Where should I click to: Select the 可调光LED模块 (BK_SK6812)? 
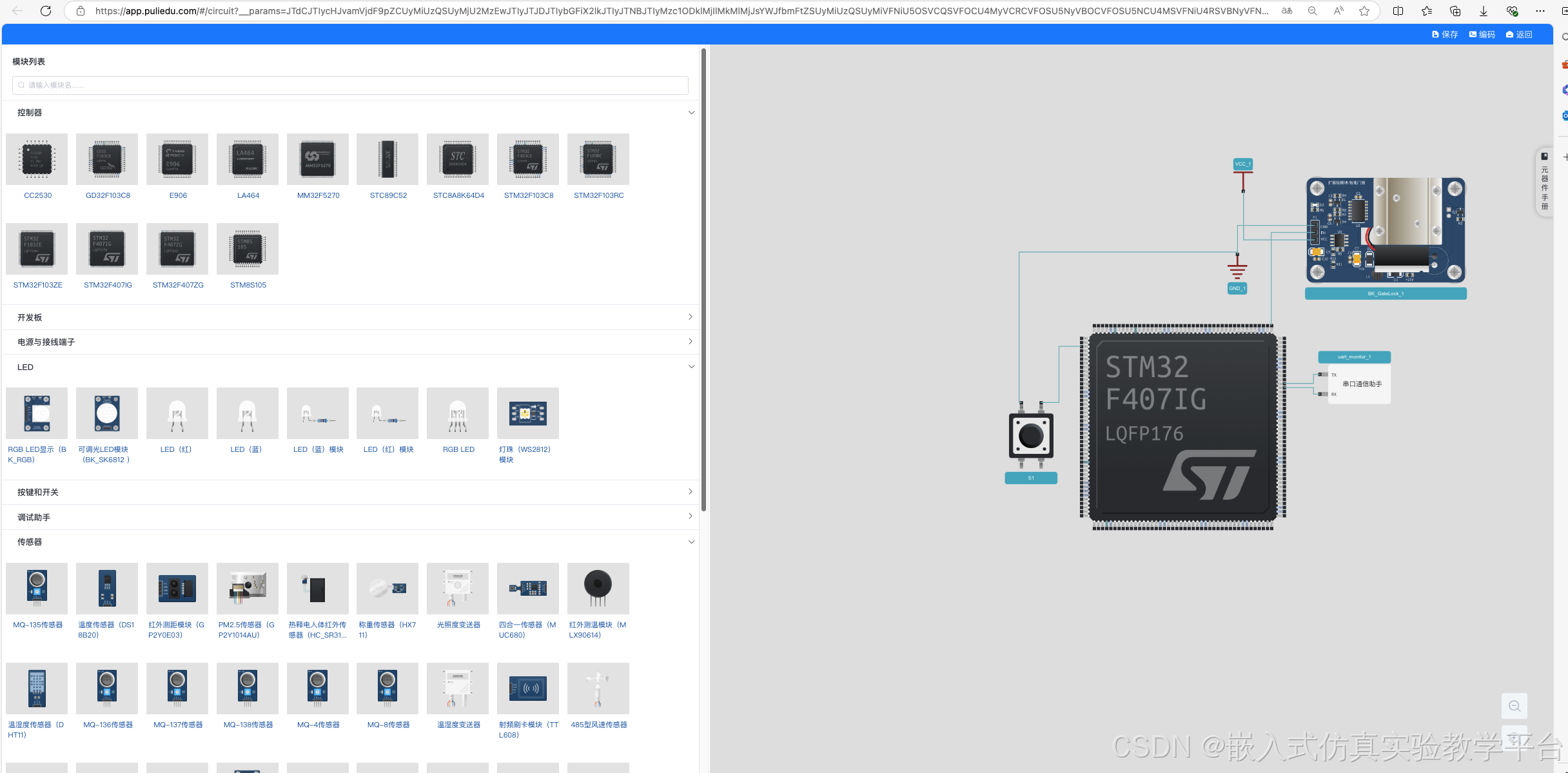coord(107,413)
